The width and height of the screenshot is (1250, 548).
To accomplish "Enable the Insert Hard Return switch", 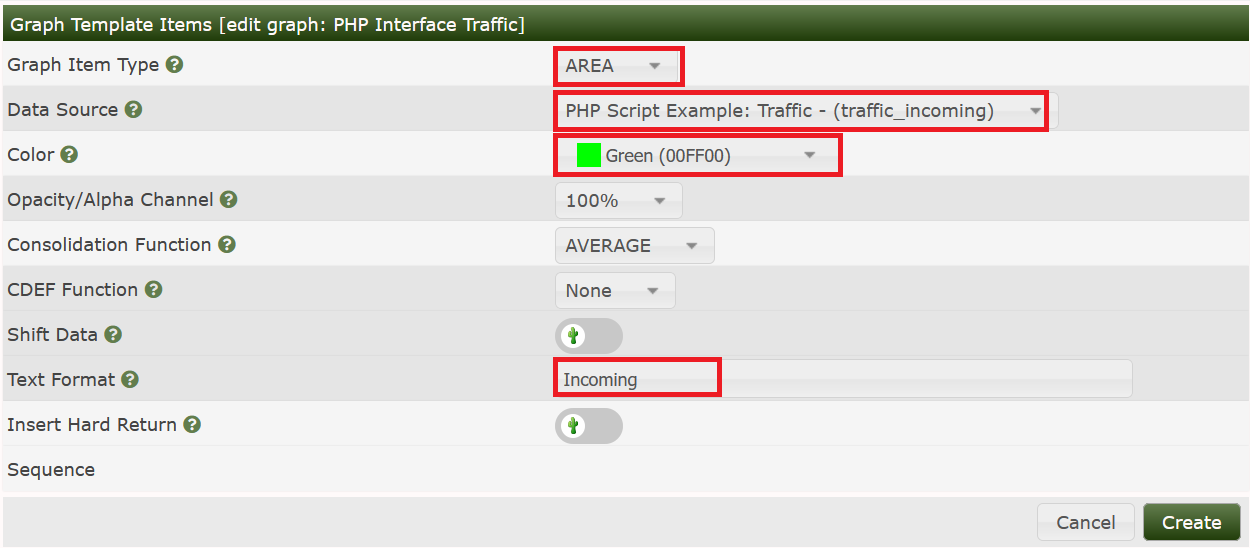I will click(x=589, y=426).
